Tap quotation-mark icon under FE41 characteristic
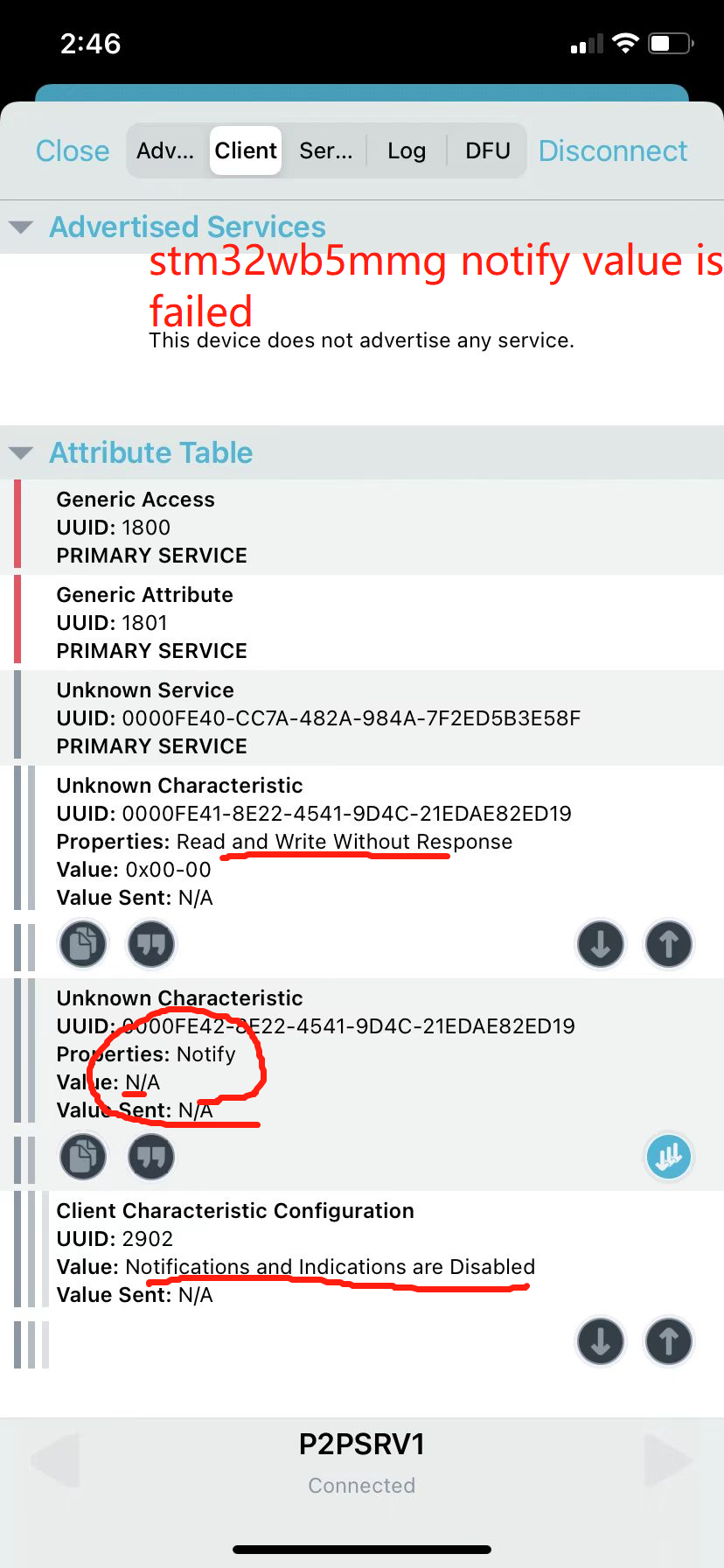The height and width of the screenshot is (1568, 724). 151,944
